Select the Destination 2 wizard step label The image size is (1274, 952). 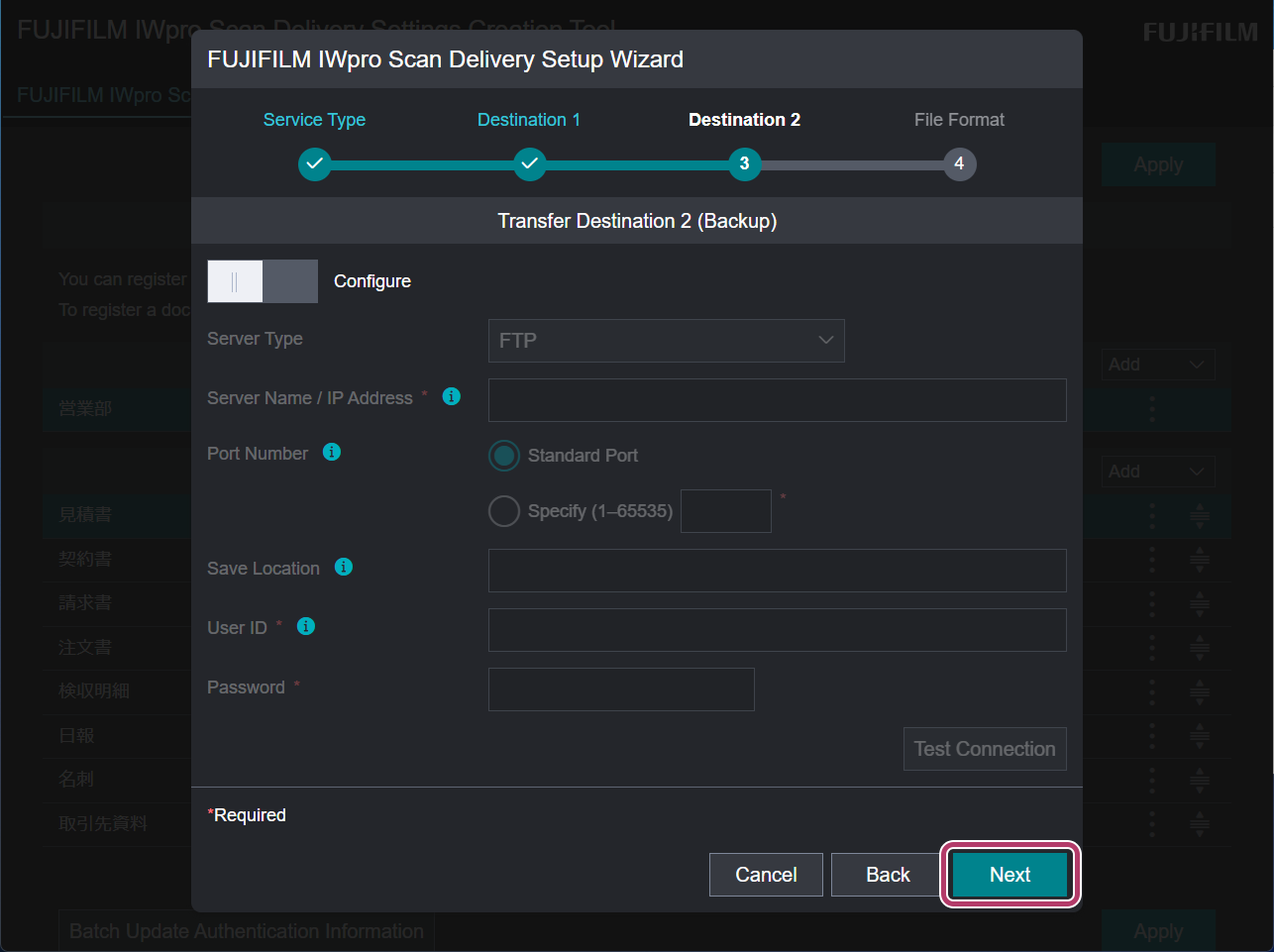744,120
